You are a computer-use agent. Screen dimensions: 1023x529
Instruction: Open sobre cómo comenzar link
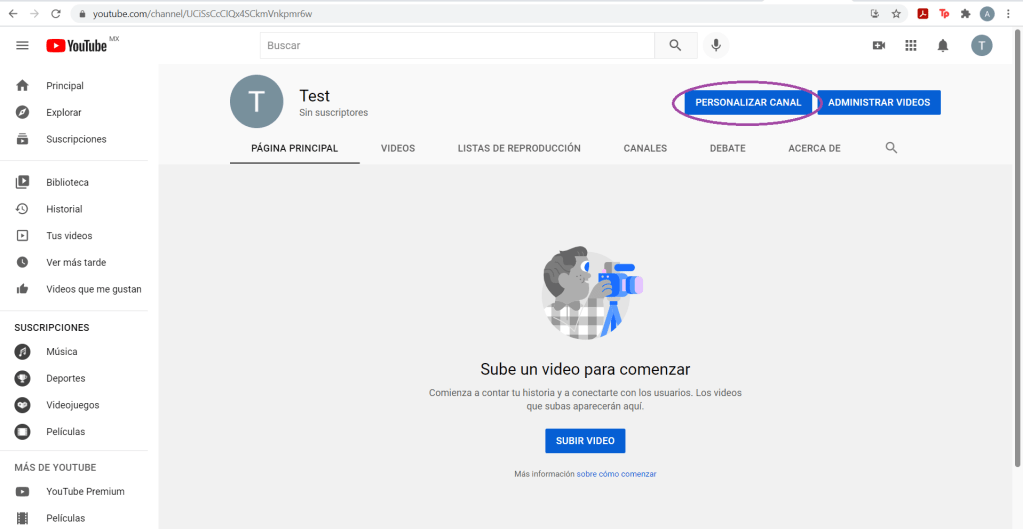click(617, 474)
